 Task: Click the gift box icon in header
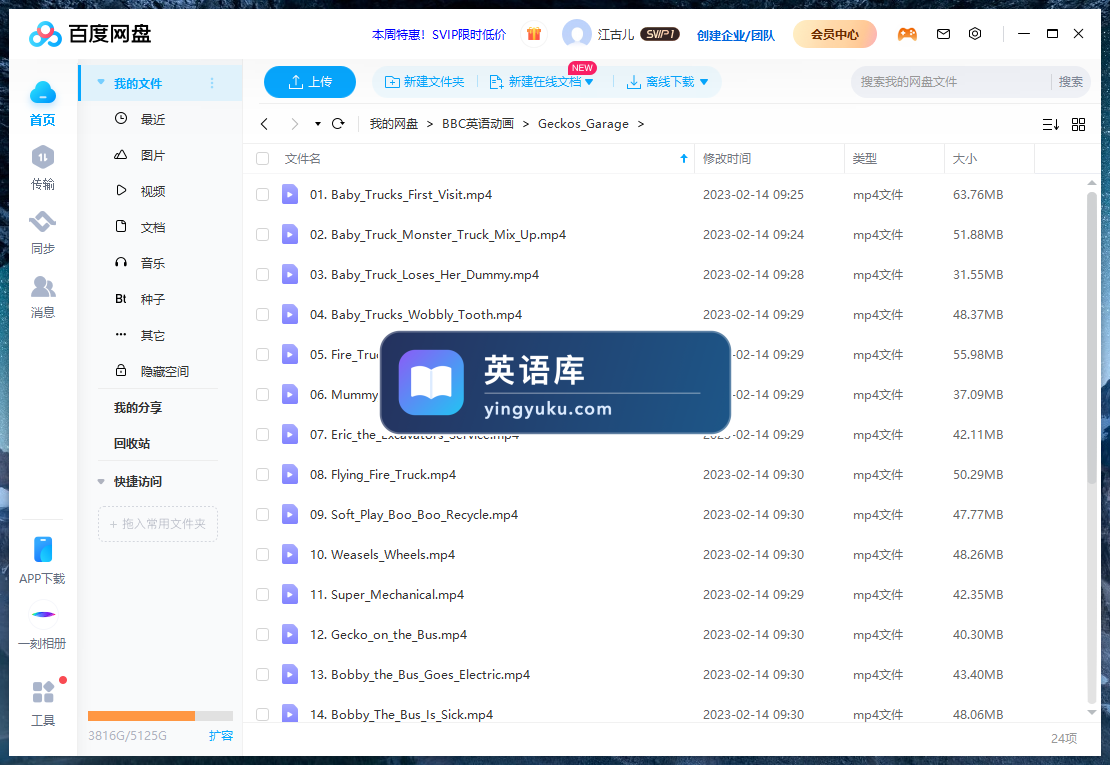coord(534,33)
